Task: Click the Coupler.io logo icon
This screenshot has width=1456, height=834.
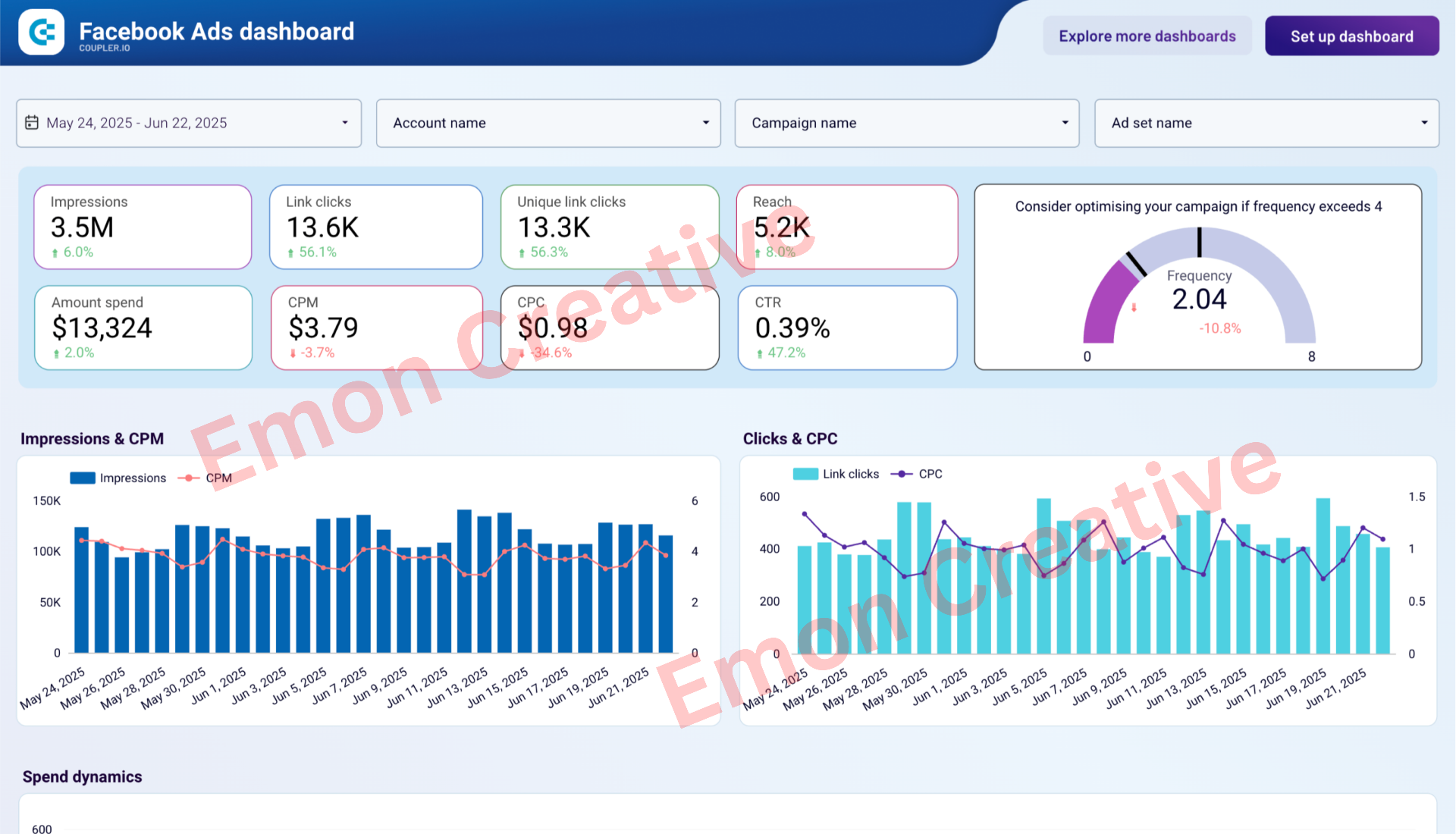Action: [42, 32]
